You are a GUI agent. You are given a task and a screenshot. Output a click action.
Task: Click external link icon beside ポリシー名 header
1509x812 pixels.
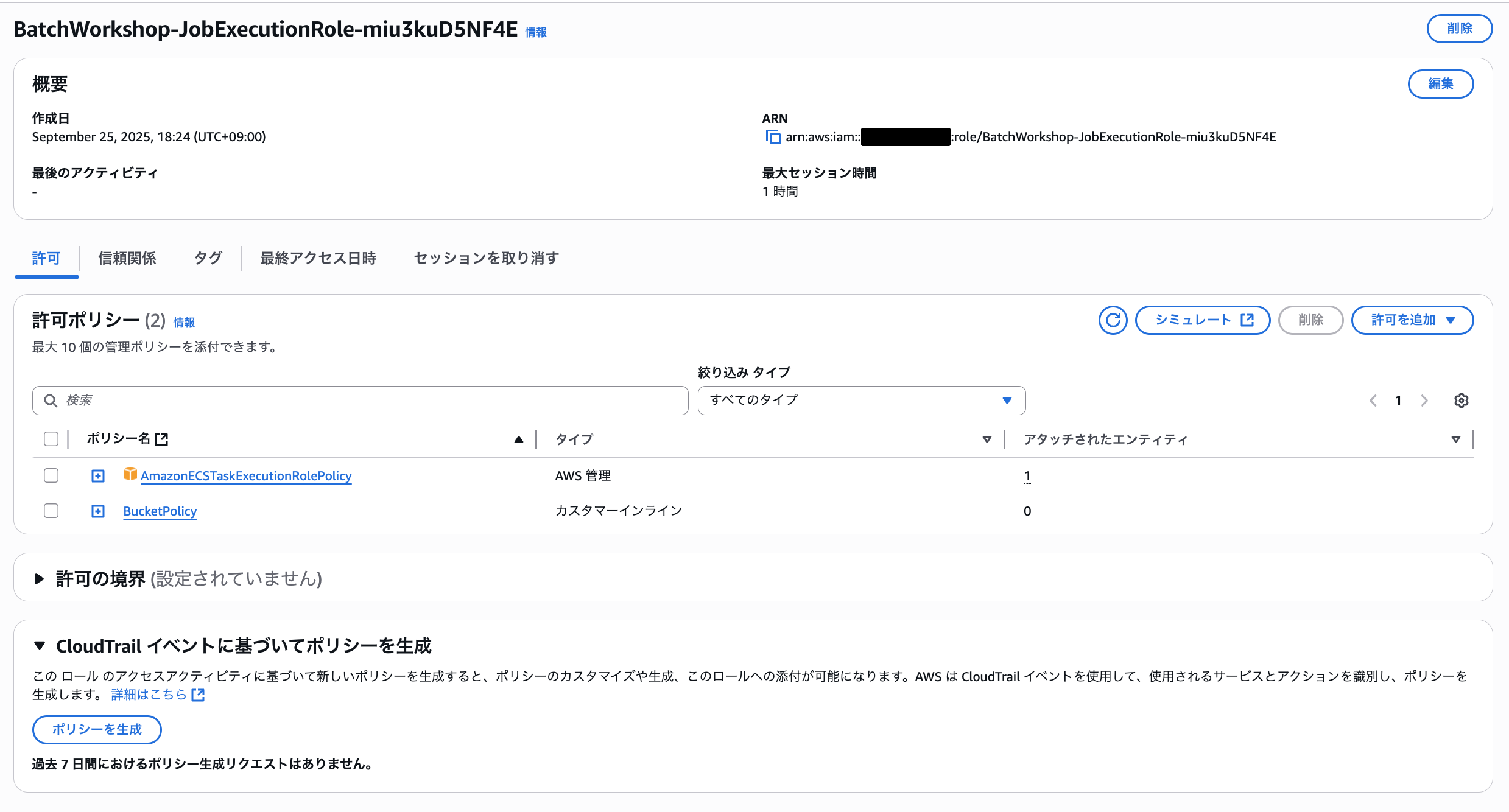pyautogui.click(x=161, y=439)
